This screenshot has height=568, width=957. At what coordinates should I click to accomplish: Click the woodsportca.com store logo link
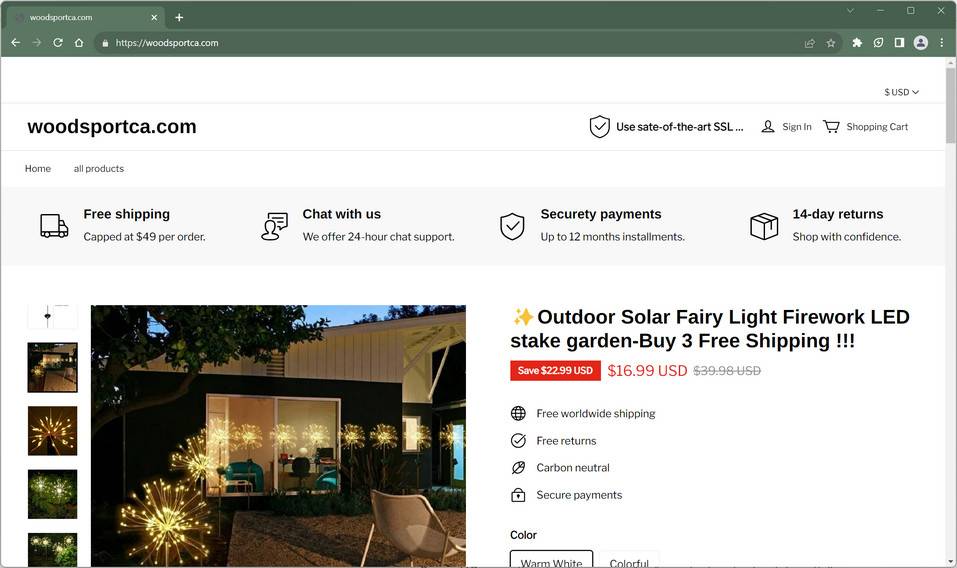112,126
